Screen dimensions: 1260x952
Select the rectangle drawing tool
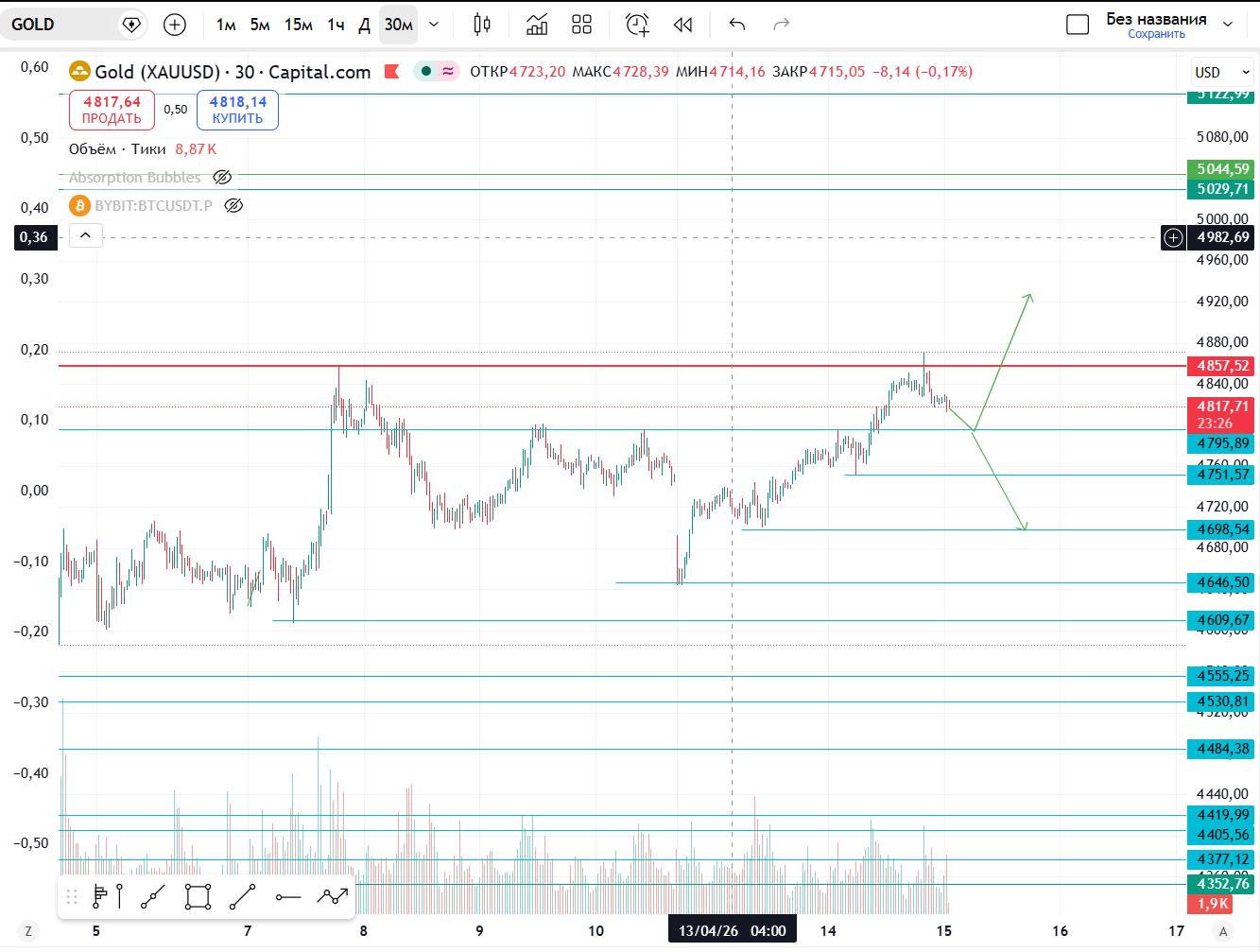pyautogui.click(x=198, y=896)
